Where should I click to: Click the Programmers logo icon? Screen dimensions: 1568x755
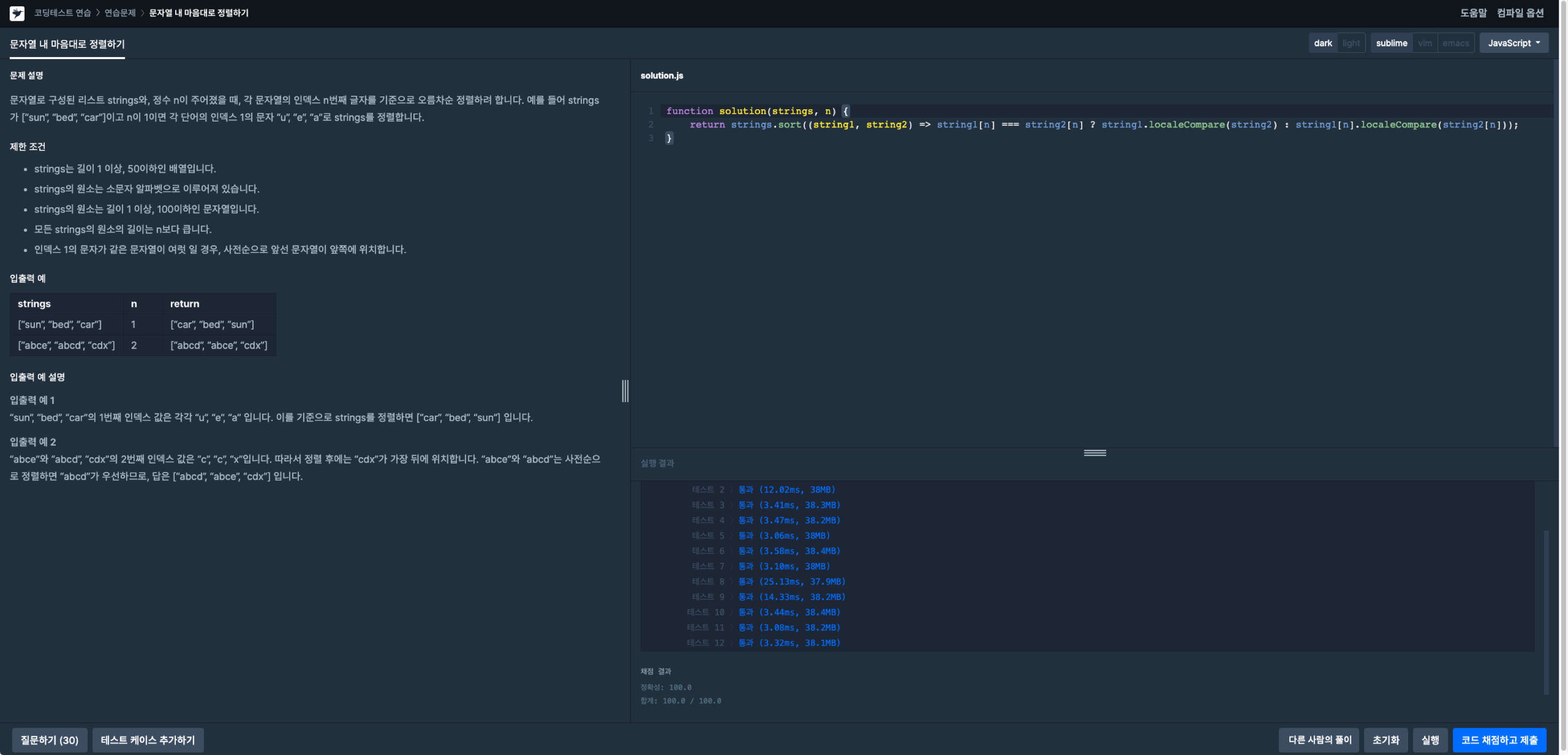tap(17, 13)
